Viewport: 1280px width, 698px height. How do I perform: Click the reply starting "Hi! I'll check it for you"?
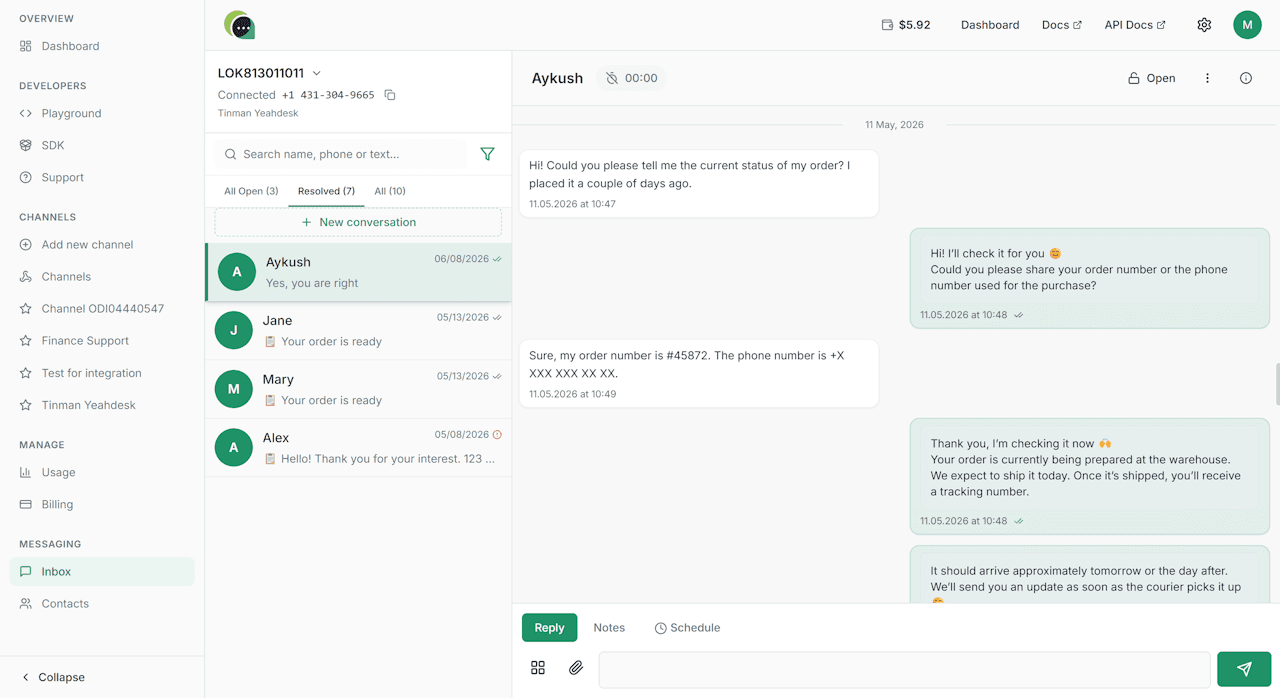coord(1089,278)
